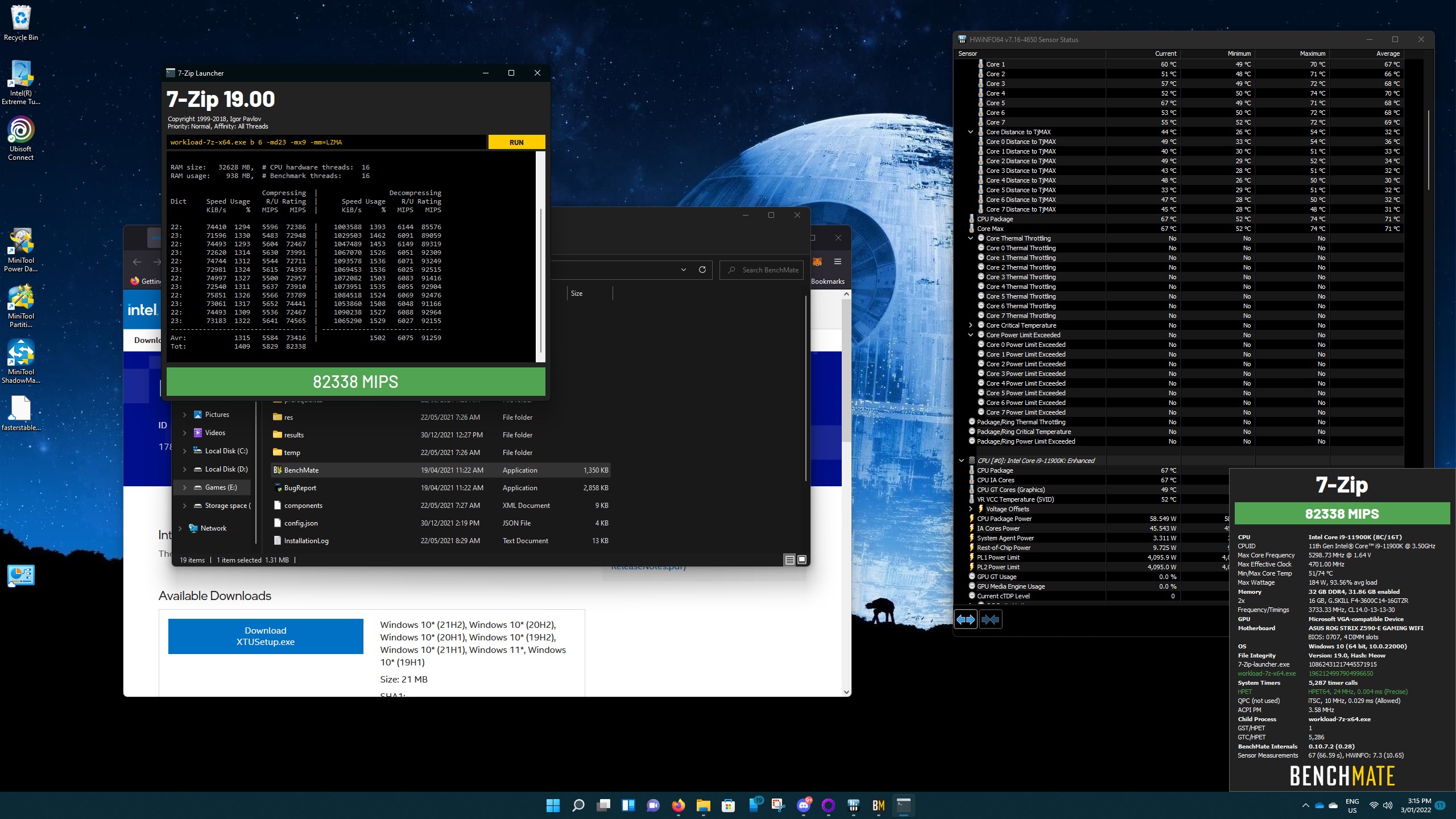Select the BenchMate application file
This screenshot has height=819, width=1456.
click(440, 470)
